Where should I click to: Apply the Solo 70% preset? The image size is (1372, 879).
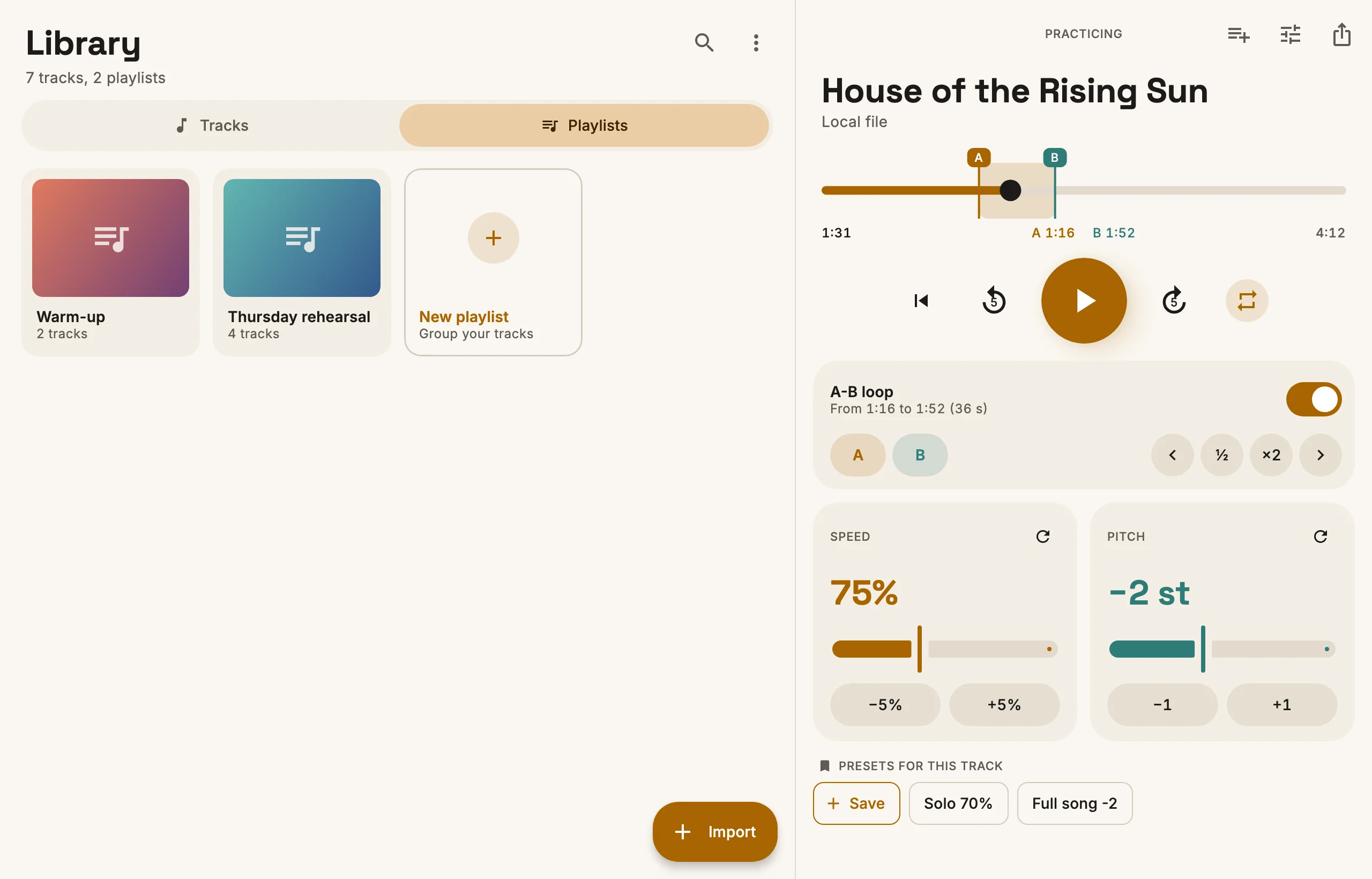click(958, 803)
